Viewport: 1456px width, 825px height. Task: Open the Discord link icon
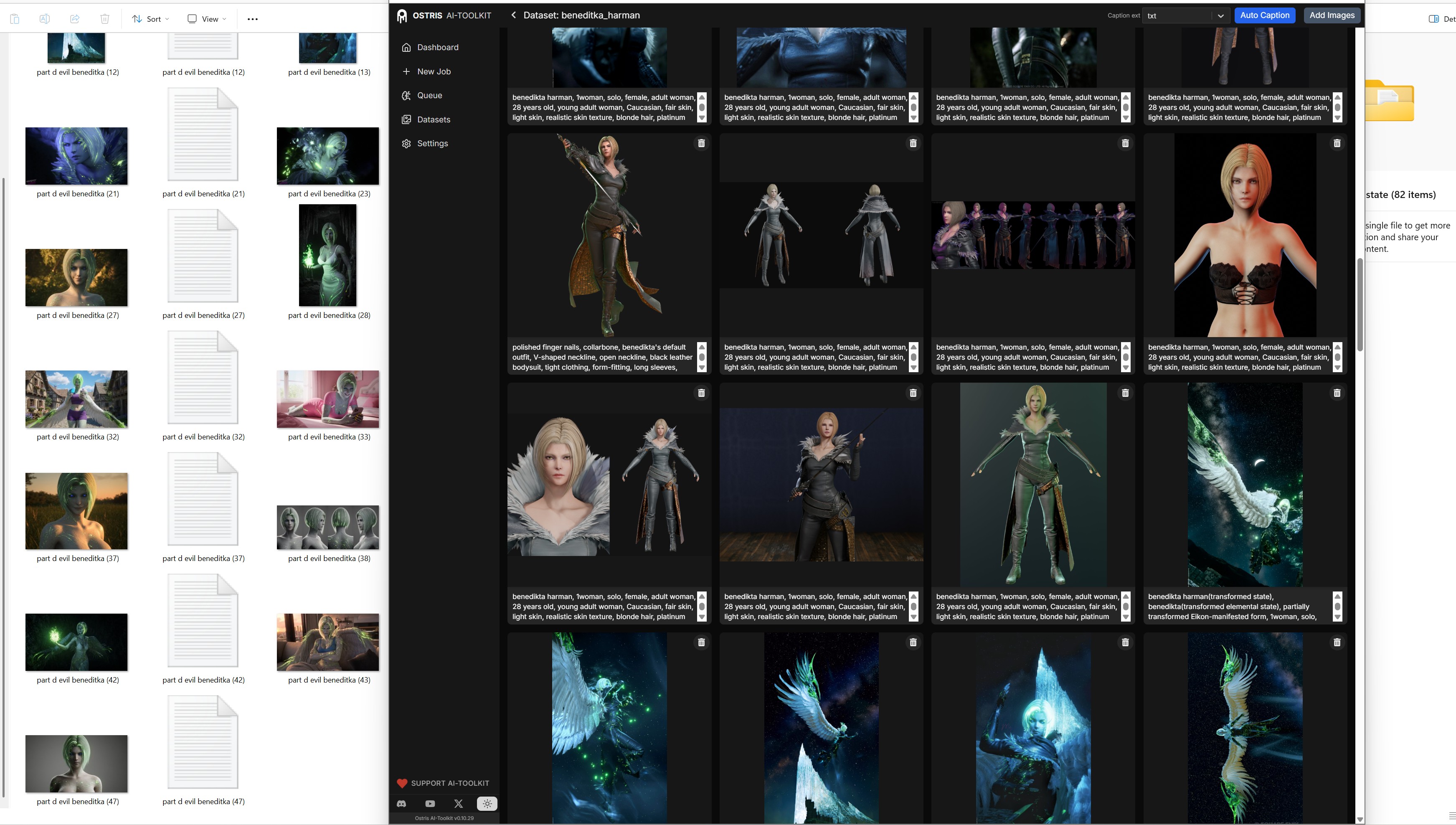tap(402, 803)
